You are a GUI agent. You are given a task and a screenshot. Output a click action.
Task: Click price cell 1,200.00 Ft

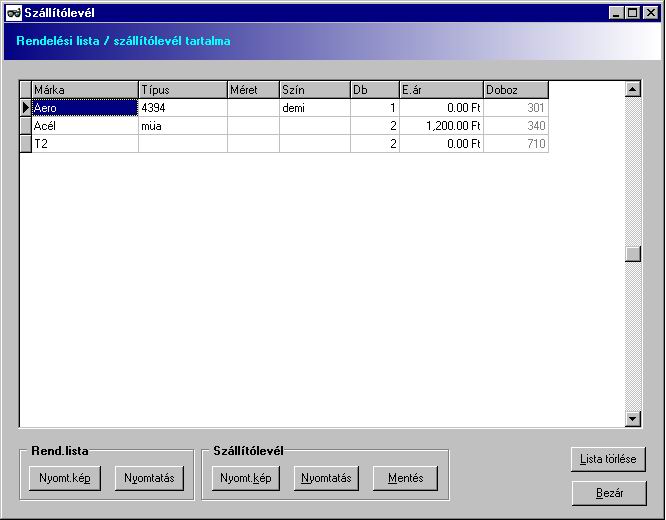[x=441, y=126]
